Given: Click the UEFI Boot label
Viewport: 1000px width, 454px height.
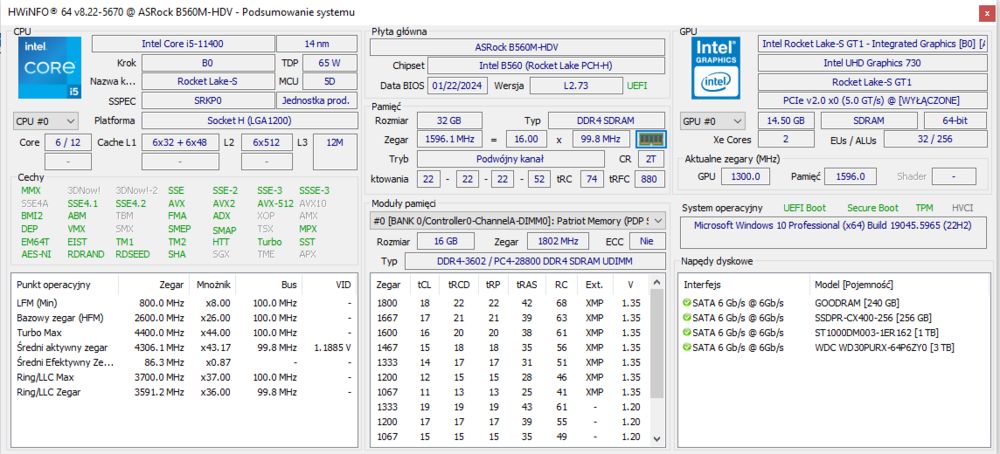Looking at the screenshot, I should [x=804, y=208].
